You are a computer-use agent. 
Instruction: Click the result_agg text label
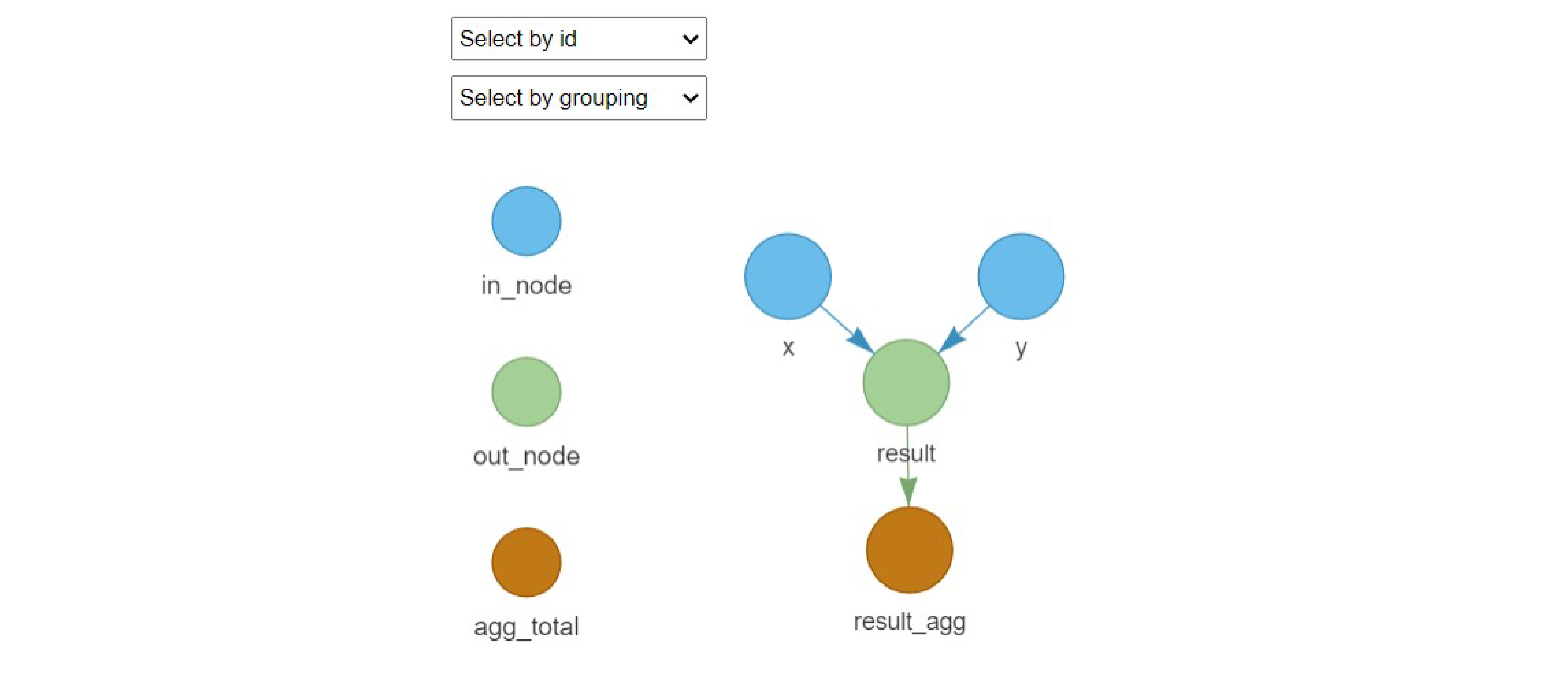pyautogui.click(x=909, y=622)
